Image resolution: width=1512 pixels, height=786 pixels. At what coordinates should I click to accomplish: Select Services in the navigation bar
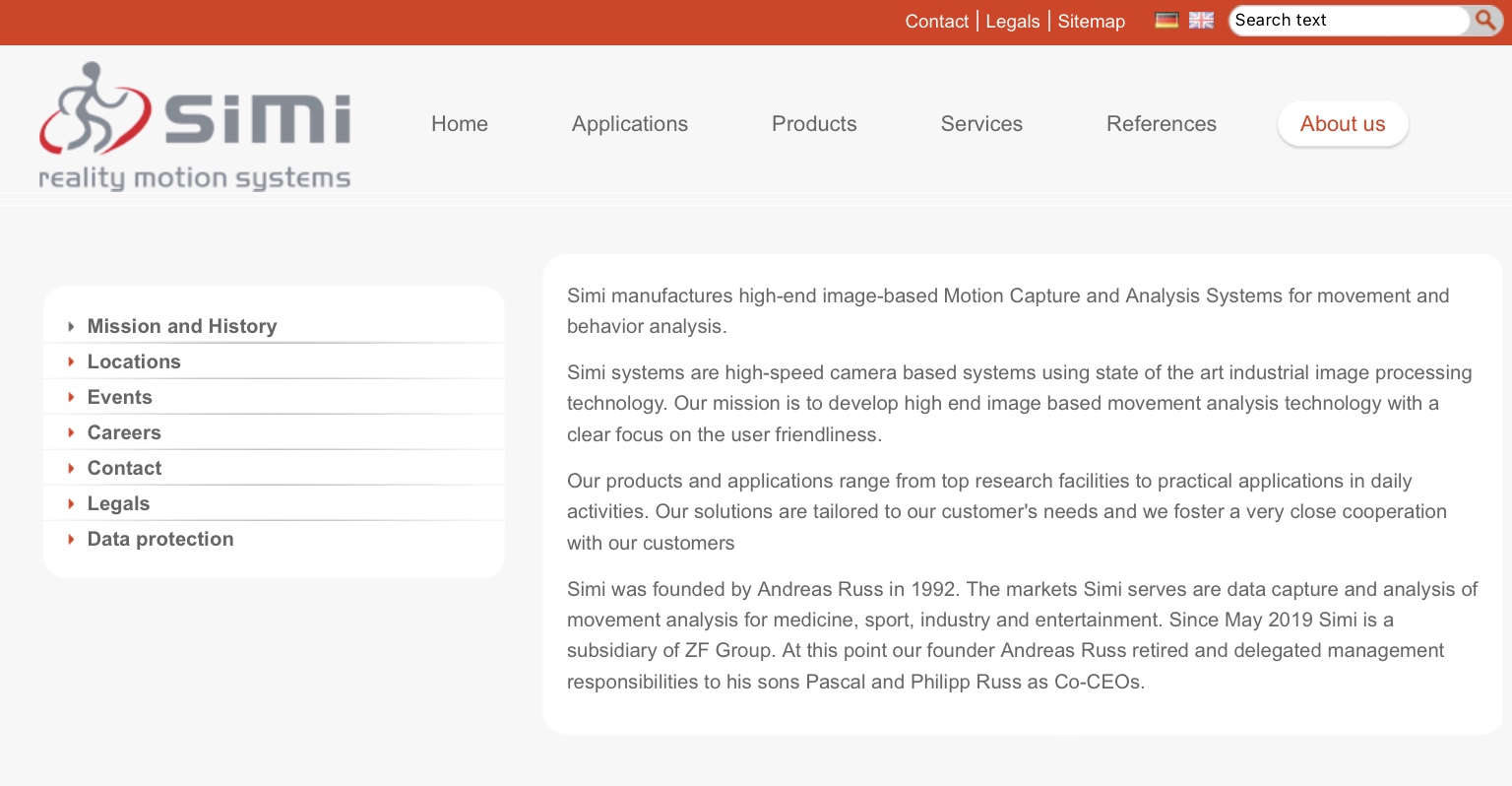[981, 124]
